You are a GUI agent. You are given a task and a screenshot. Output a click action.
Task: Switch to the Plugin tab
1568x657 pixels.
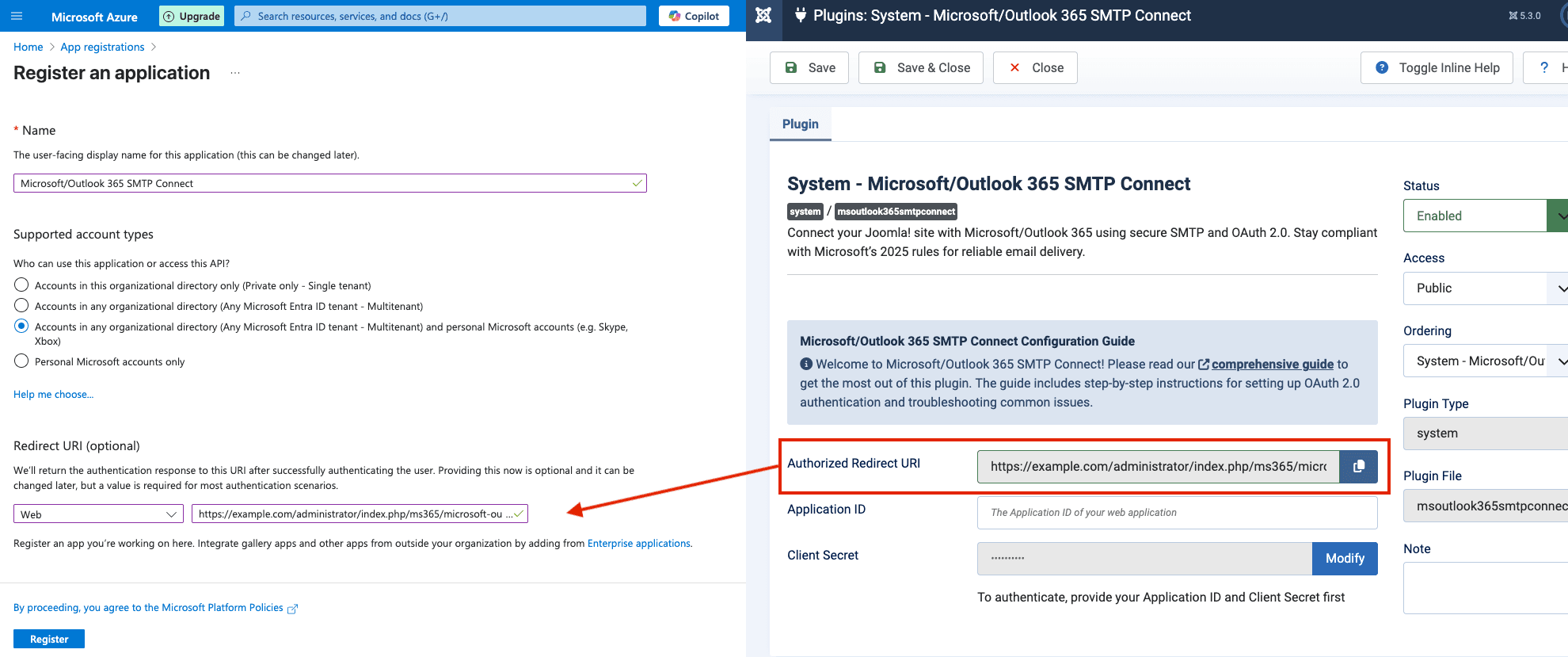tap(800, 124)
